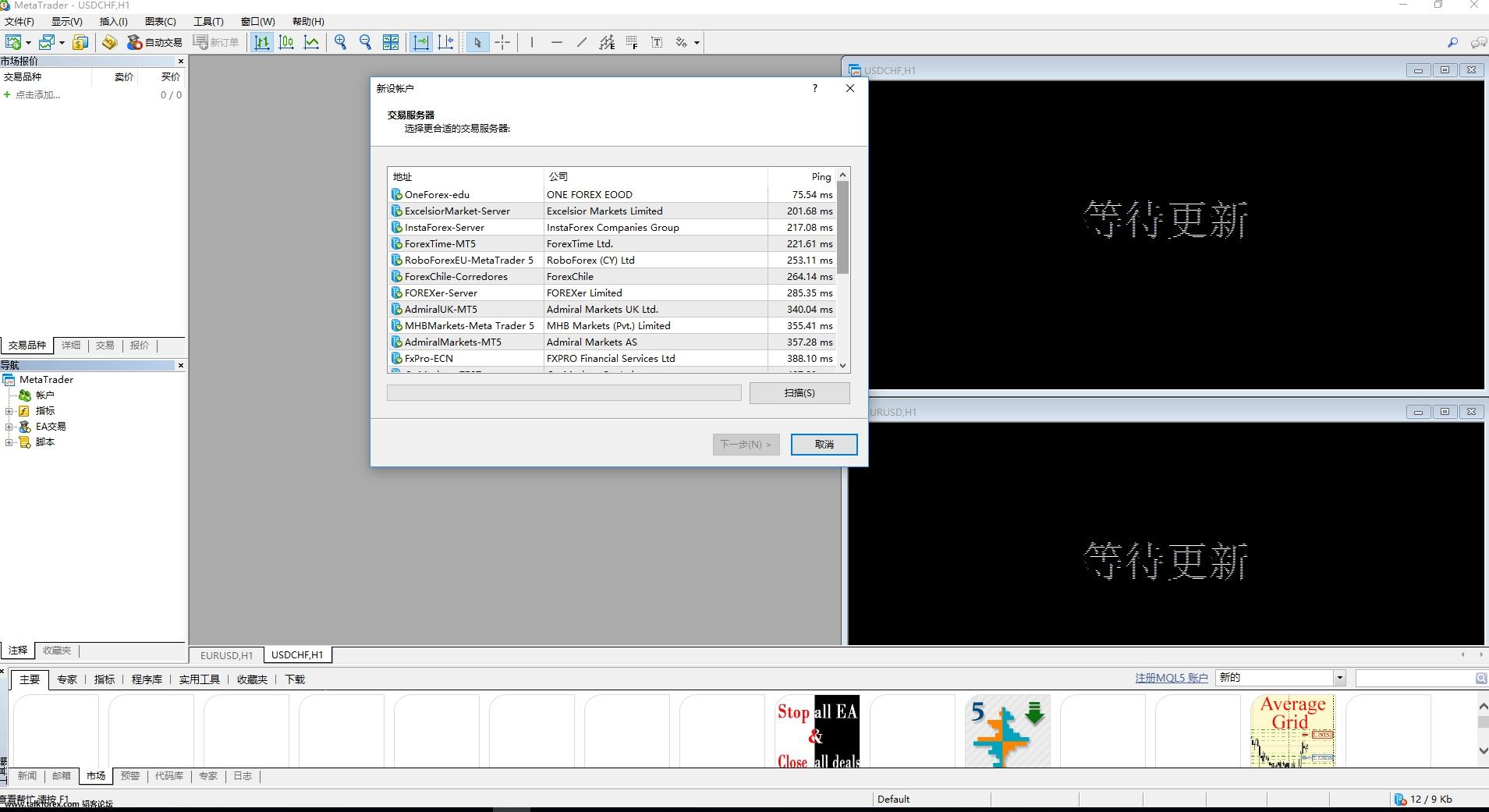Open the profiles toolbar icon
1489x812 pixels.
pyautogui.click(x=47, y=42)
